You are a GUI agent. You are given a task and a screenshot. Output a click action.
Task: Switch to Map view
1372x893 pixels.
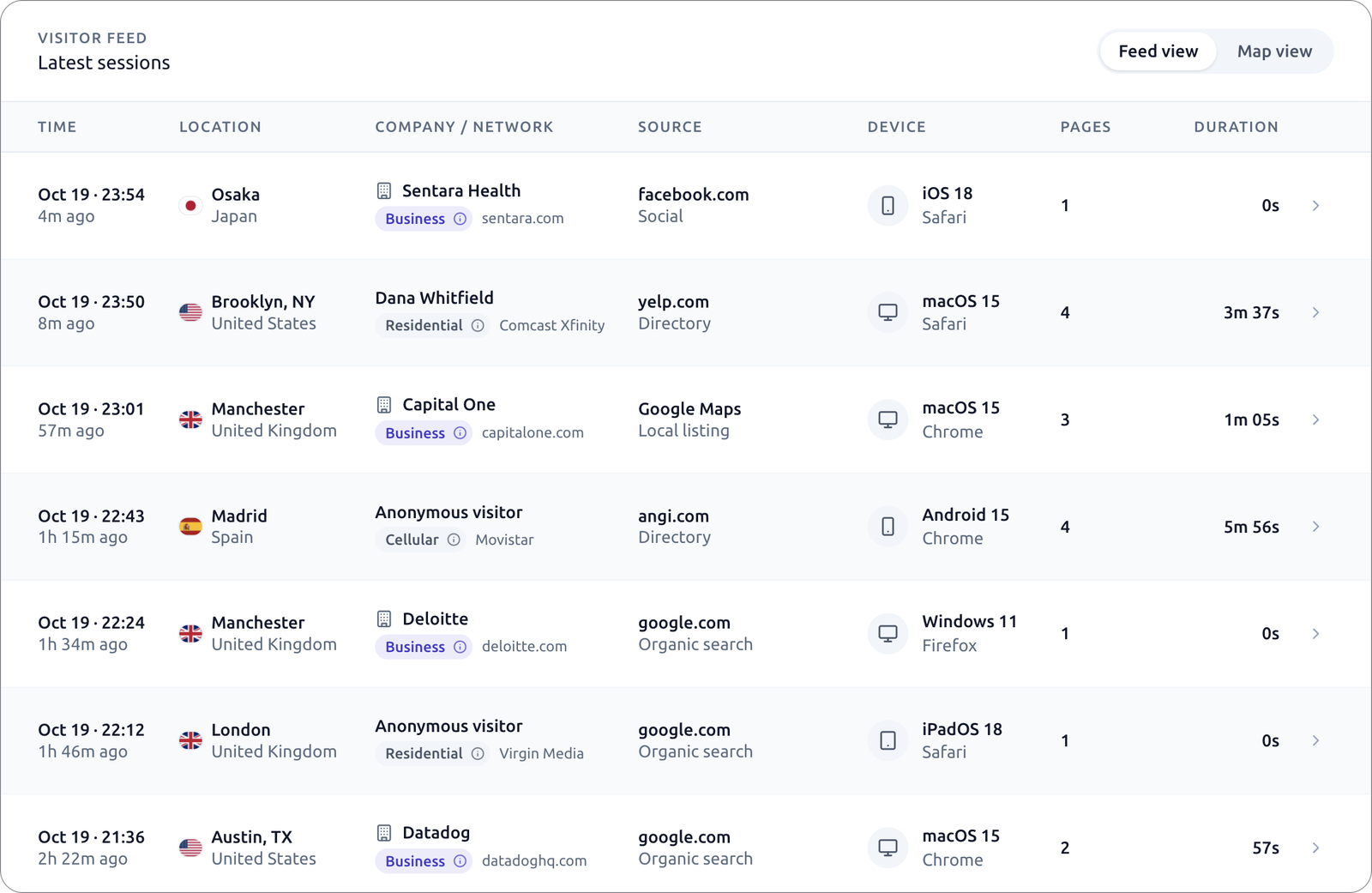click(x=1274, y=51)
